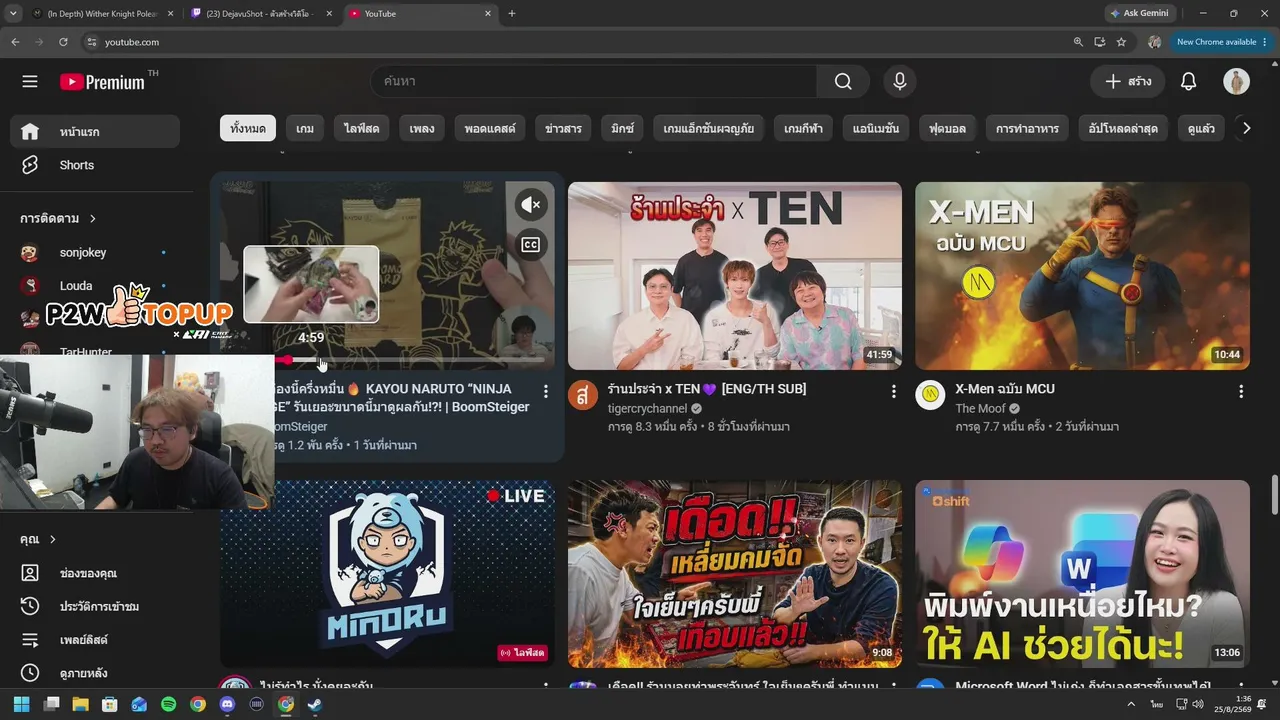1280x720 pixels.
Task: Toggle closed captions on the preview
Action: [x=530, y=245]
